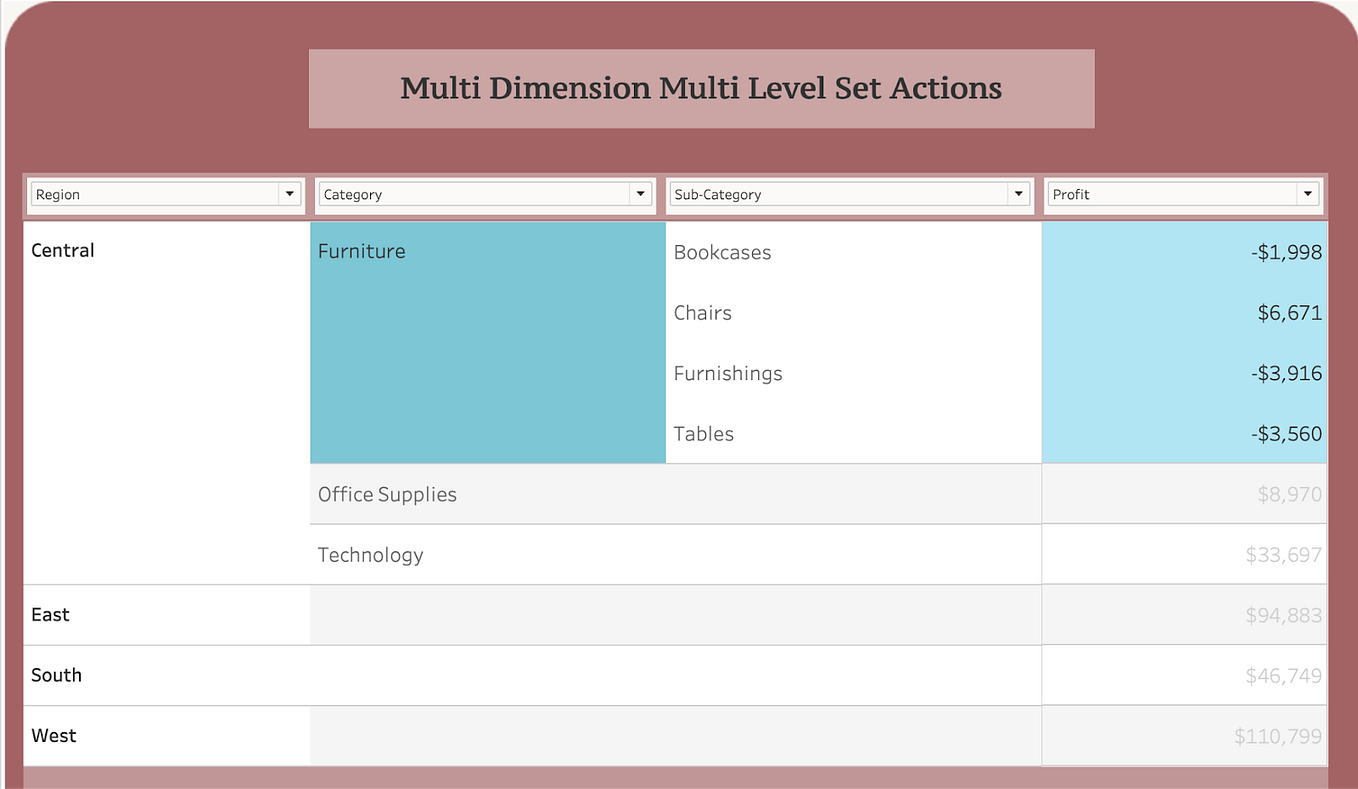Click the Sub-Category dropdown caret arrow

(1019, 194)
